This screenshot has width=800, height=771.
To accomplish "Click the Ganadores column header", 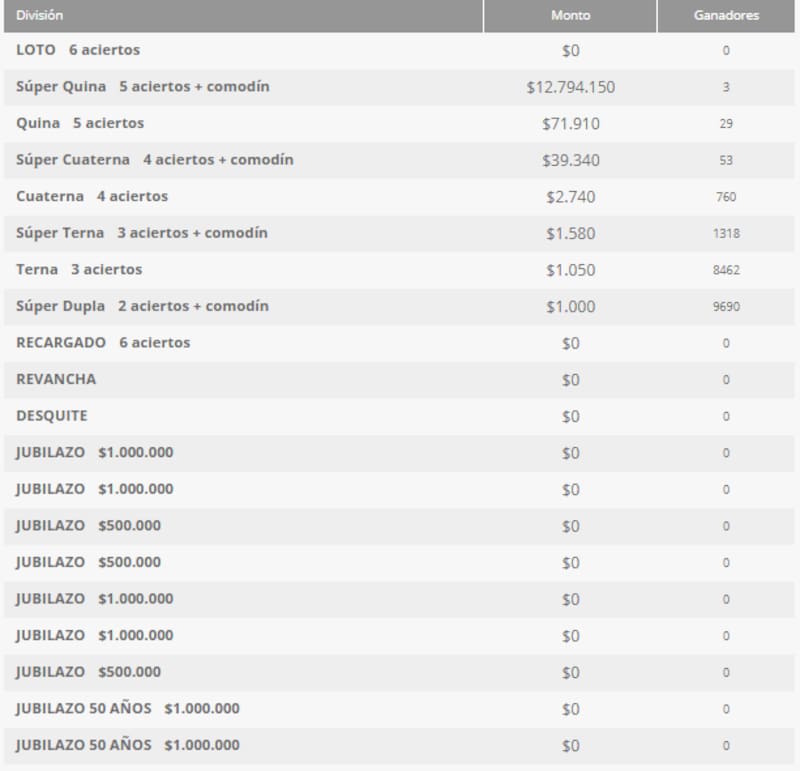I will [726, 15].
